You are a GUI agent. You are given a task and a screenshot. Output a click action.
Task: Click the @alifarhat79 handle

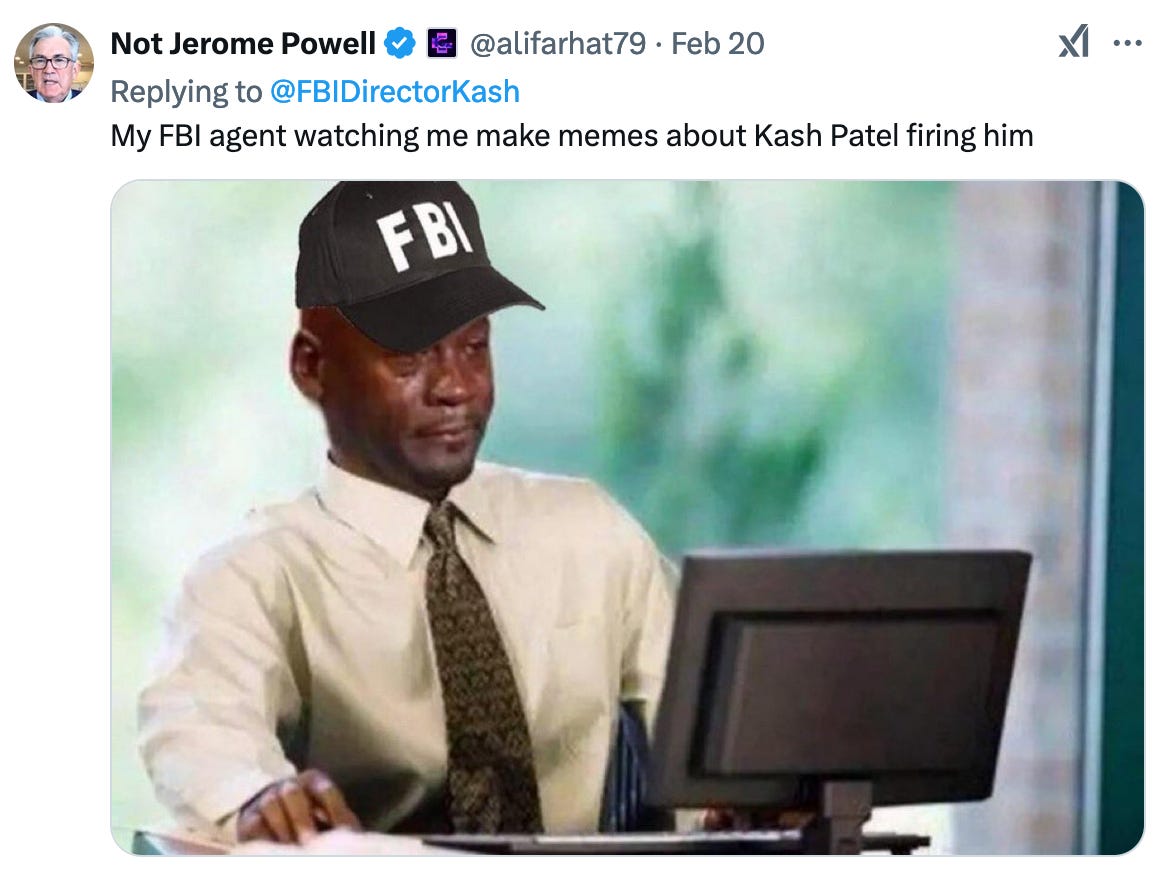click(557, 44)
